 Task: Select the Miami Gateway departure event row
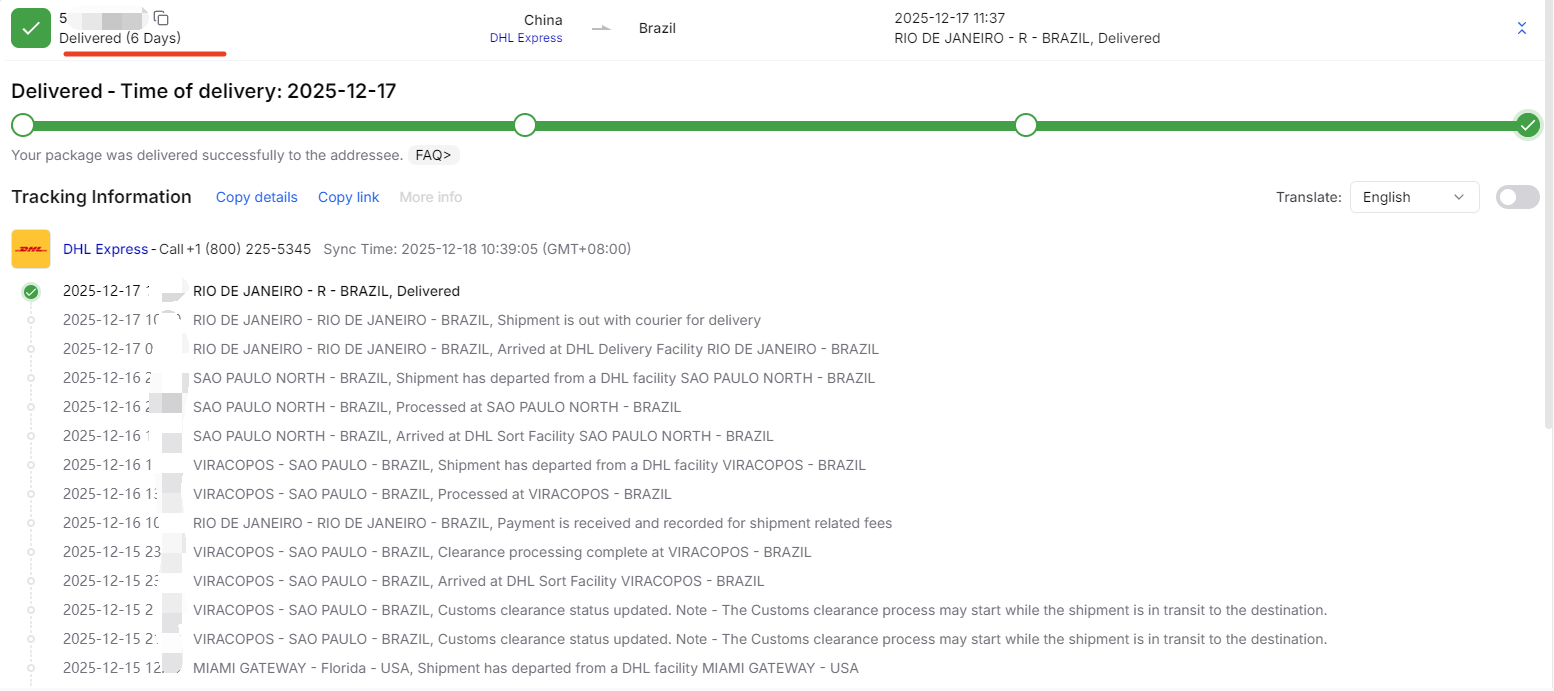(525, 668)
